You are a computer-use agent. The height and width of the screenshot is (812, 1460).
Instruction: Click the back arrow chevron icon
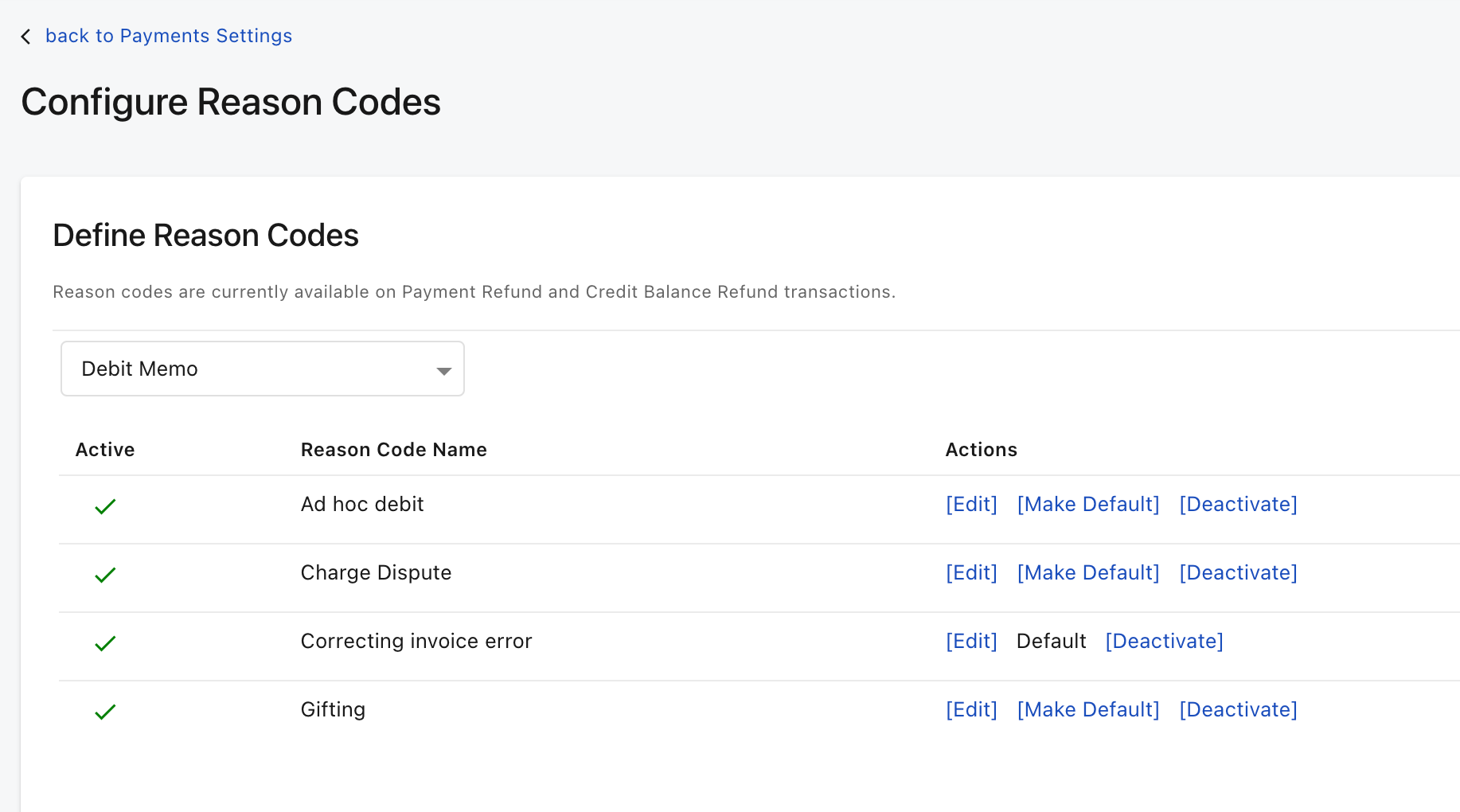coord(26,37)
